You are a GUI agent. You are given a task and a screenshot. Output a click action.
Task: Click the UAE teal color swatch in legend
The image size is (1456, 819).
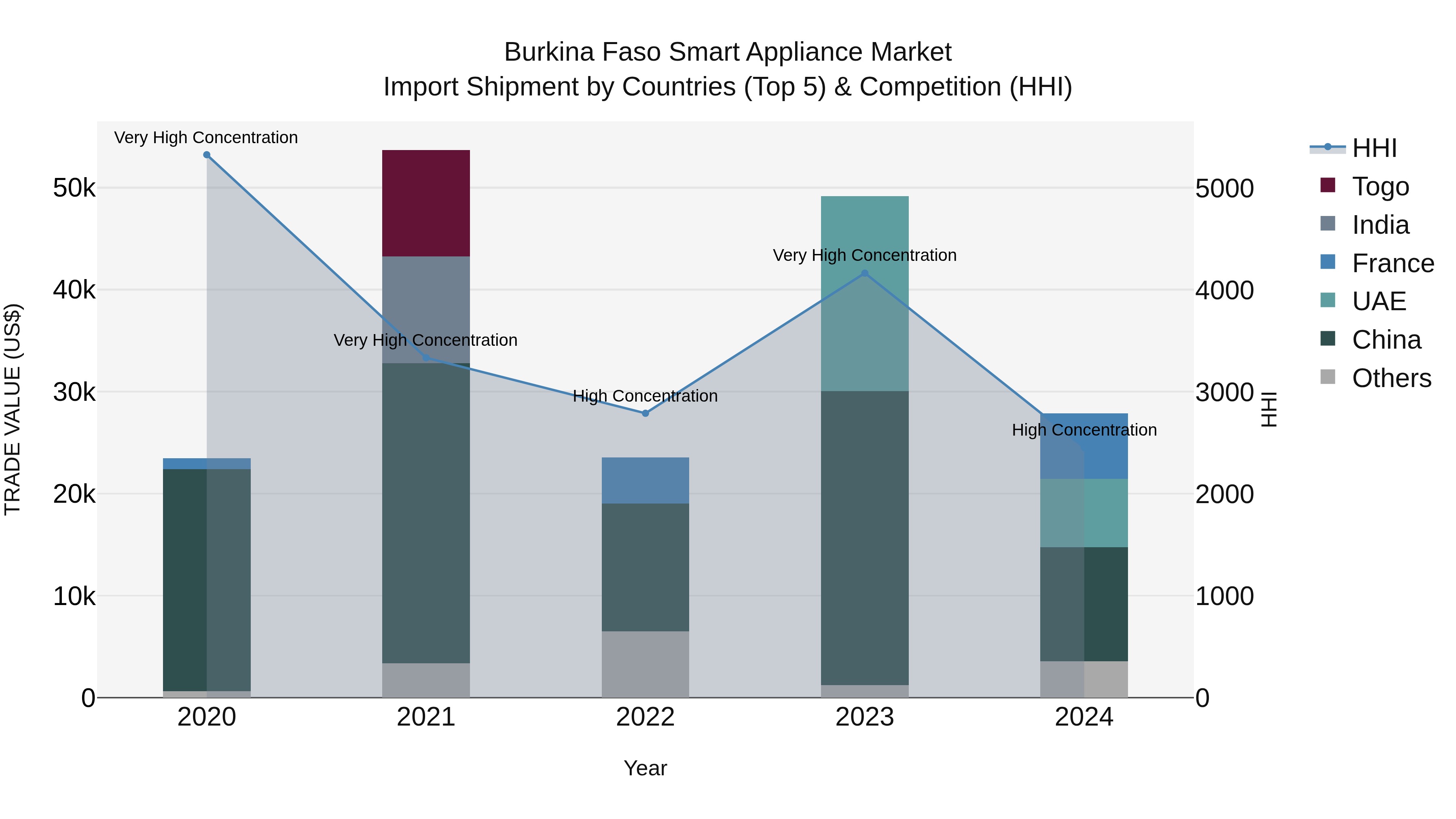click(1328, 300)
